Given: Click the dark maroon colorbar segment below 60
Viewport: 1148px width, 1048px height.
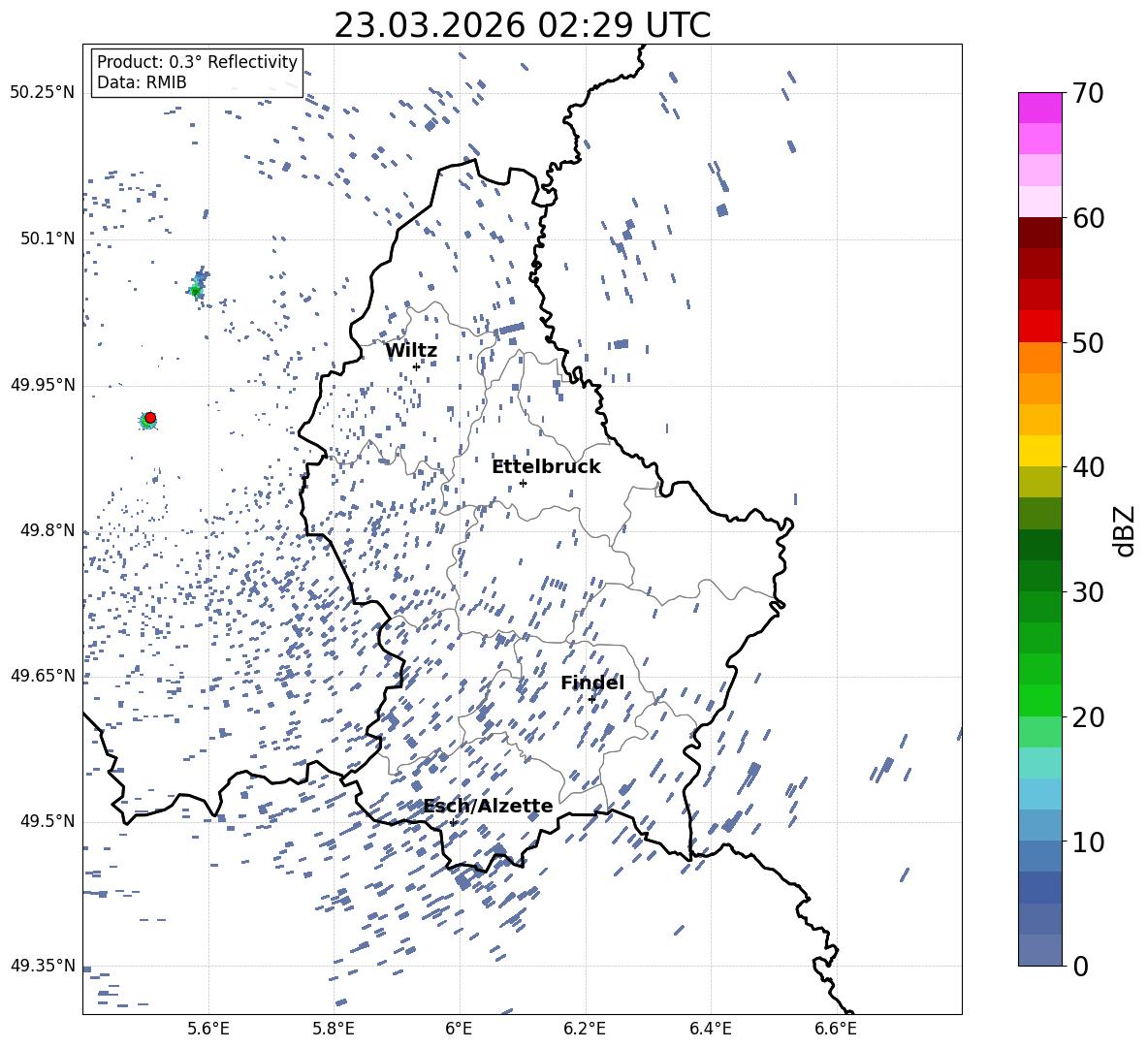Looking at the screenshot, I should point(1040,233).
